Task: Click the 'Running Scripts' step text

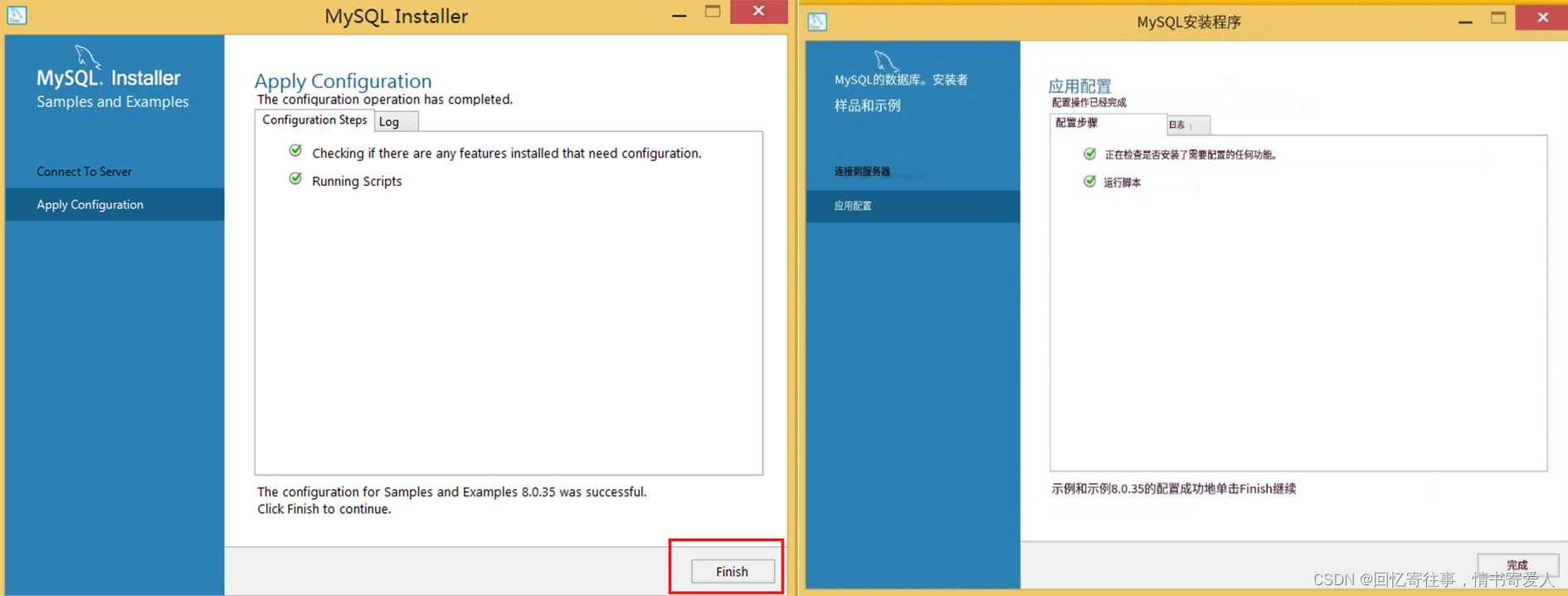Action: point(357,181)
